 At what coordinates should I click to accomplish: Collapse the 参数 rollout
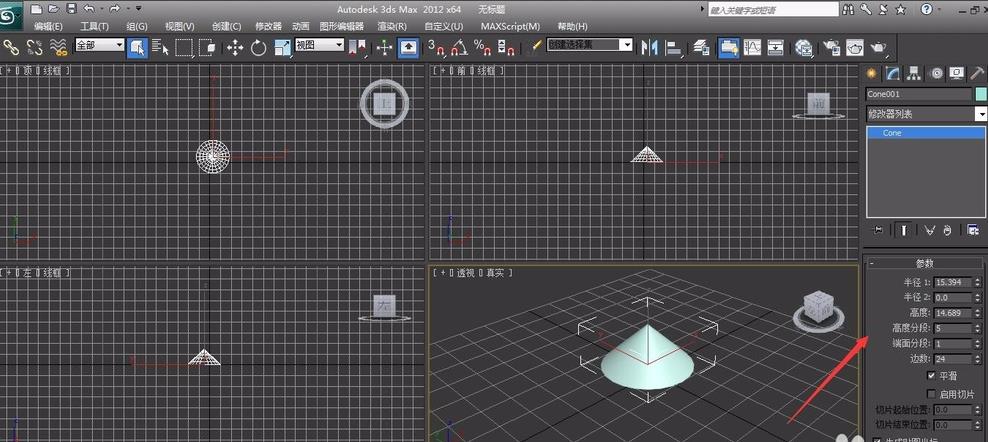click(x=924, y=264)
